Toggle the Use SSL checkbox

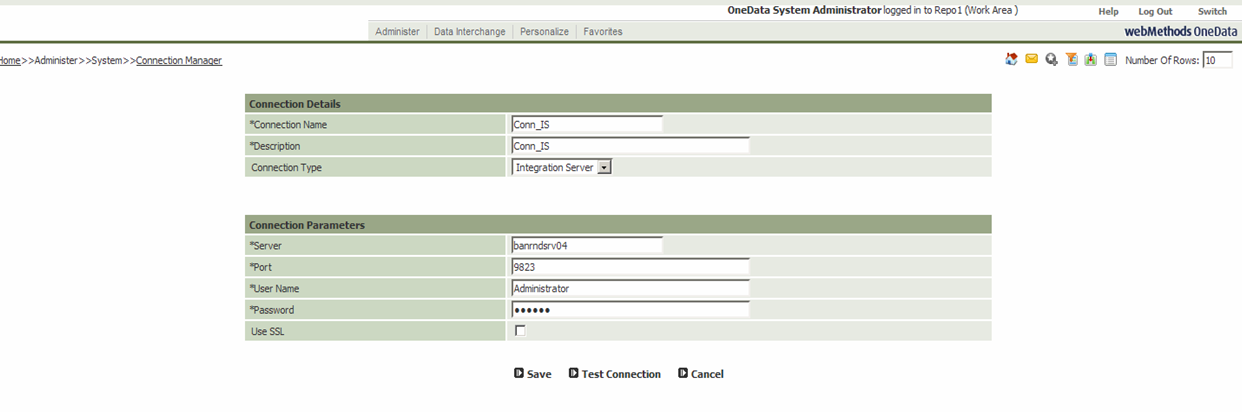520,330
